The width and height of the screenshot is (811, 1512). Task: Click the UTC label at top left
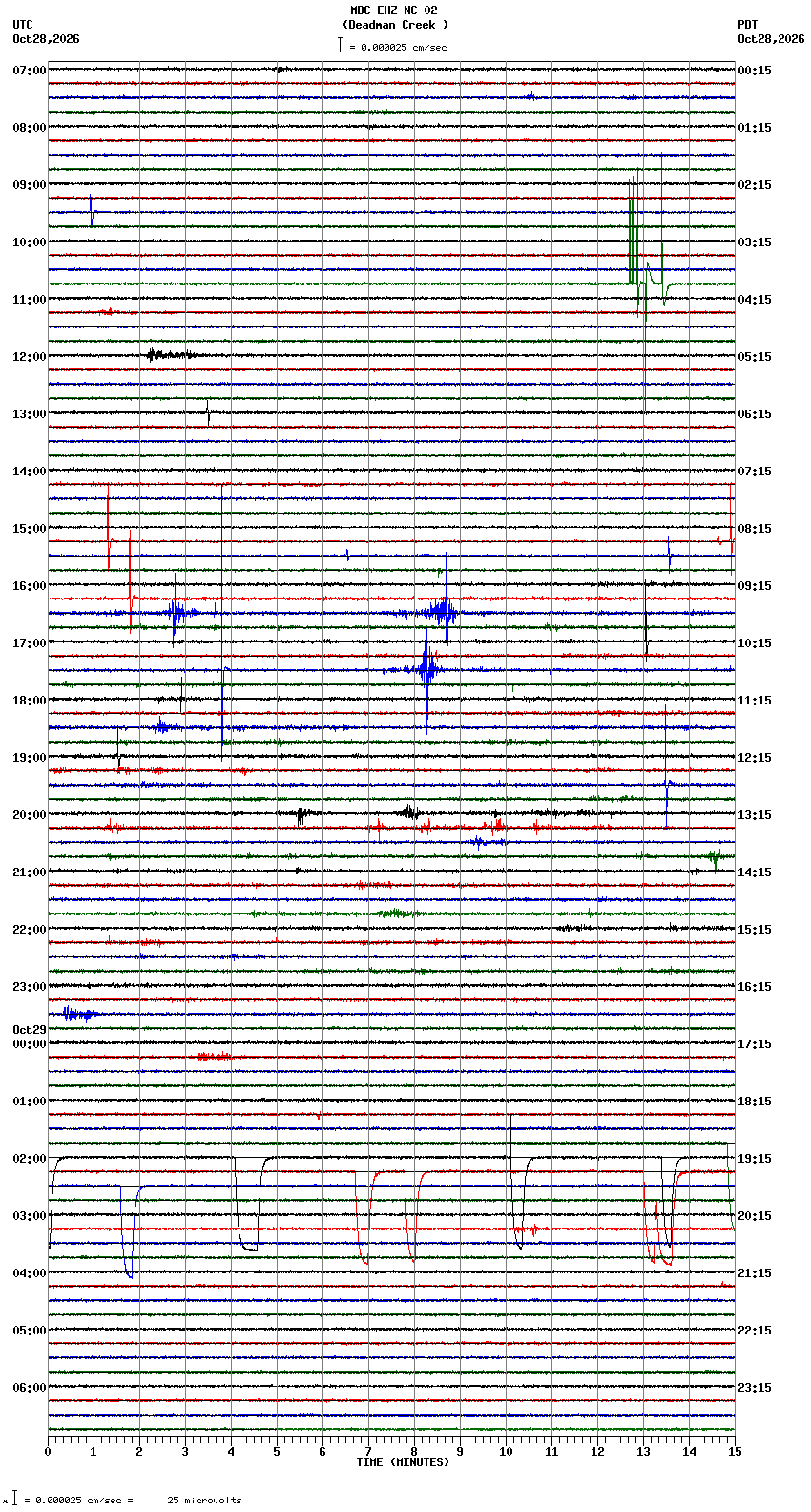23,25
